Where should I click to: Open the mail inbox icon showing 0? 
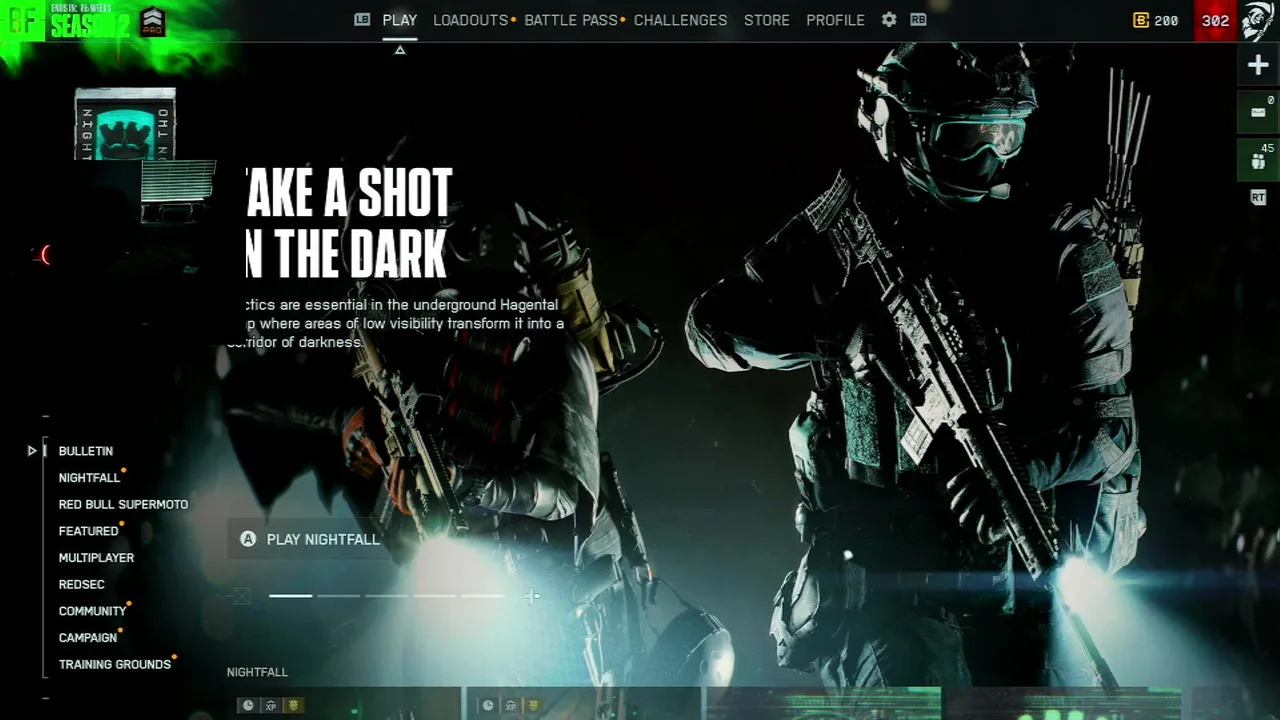pos(1258,112)
